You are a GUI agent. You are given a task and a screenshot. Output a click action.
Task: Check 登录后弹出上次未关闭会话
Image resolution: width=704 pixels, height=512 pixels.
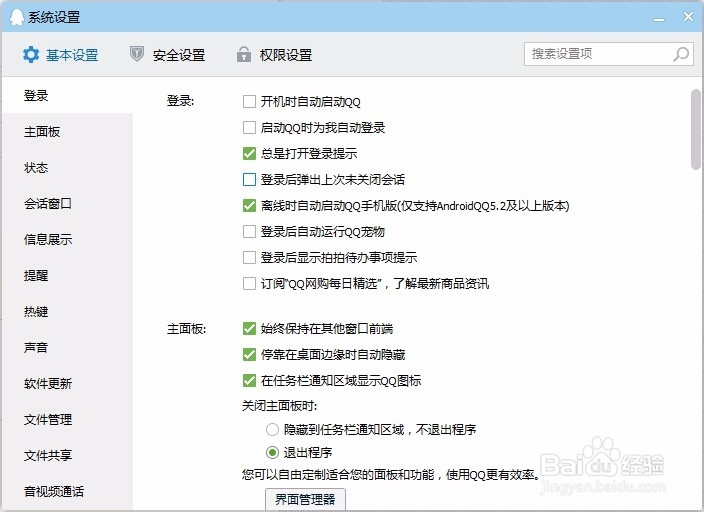[x=249, y=180]
